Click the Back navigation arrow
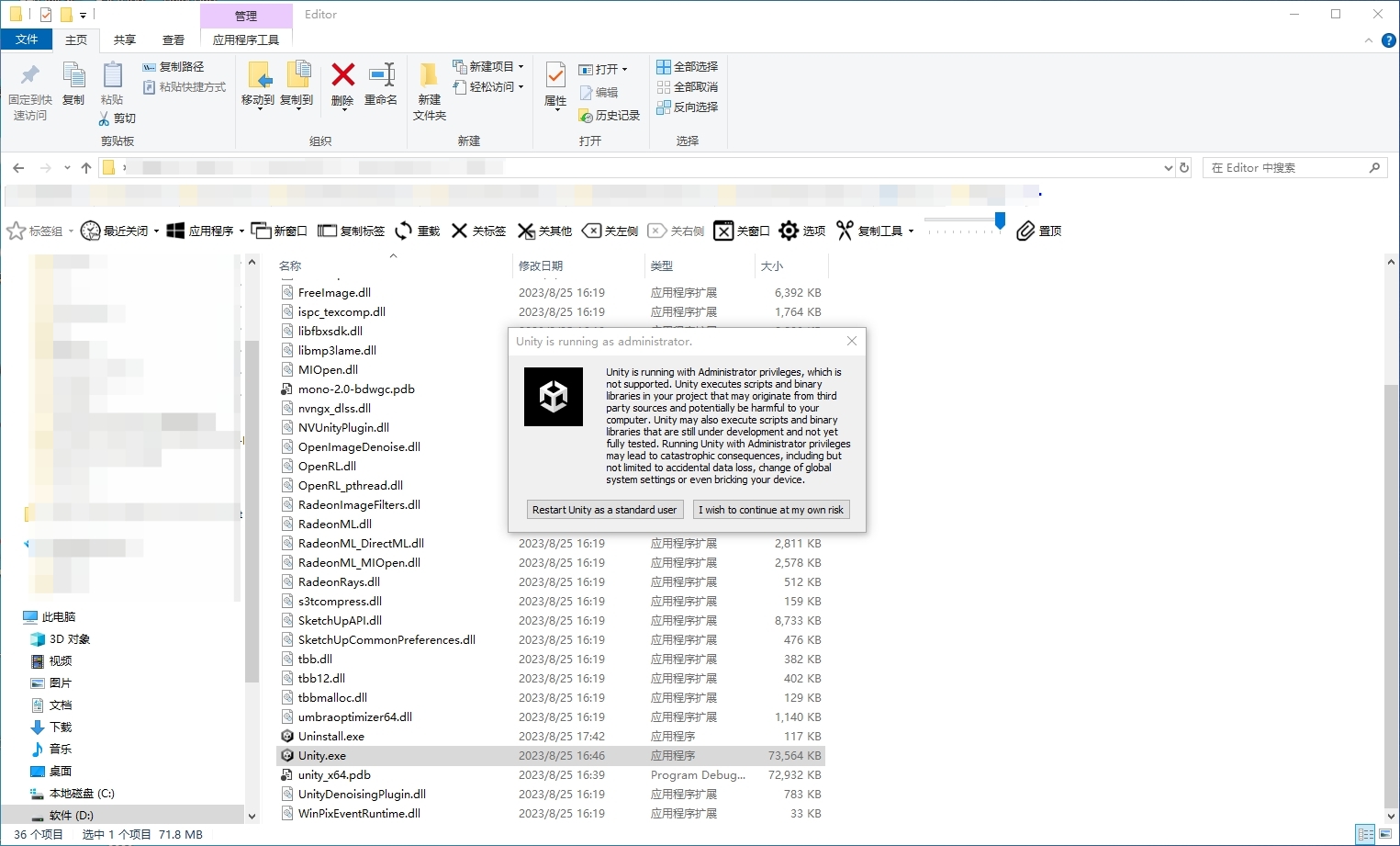 18,168
